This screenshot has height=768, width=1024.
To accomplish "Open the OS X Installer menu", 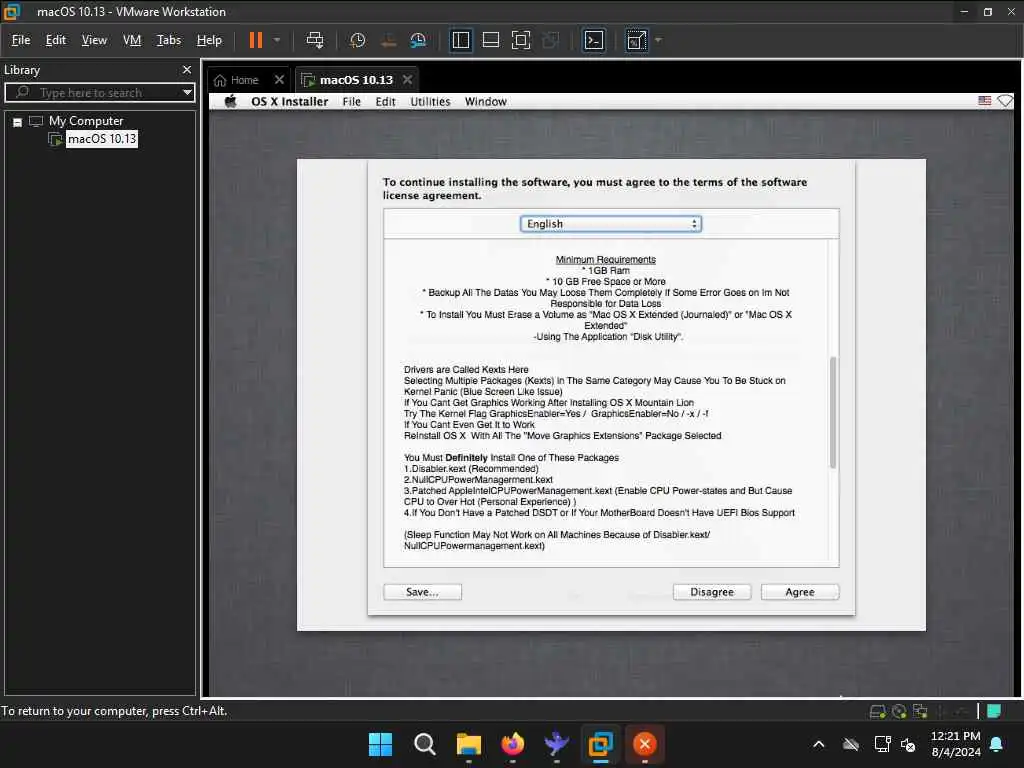I will 289,102.
